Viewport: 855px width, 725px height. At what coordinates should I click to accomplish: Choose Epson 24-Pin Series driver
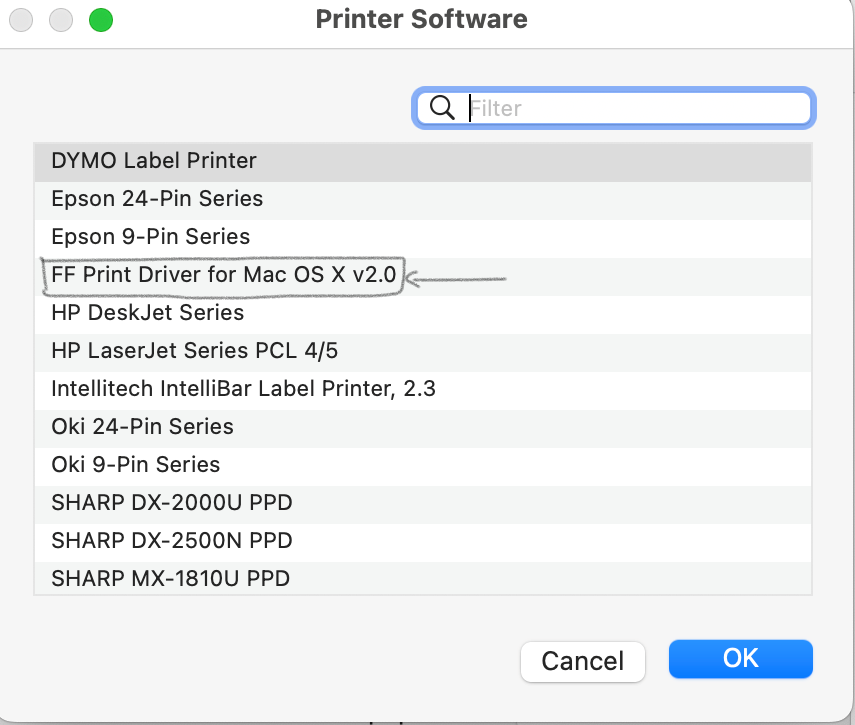coord(157,198)
